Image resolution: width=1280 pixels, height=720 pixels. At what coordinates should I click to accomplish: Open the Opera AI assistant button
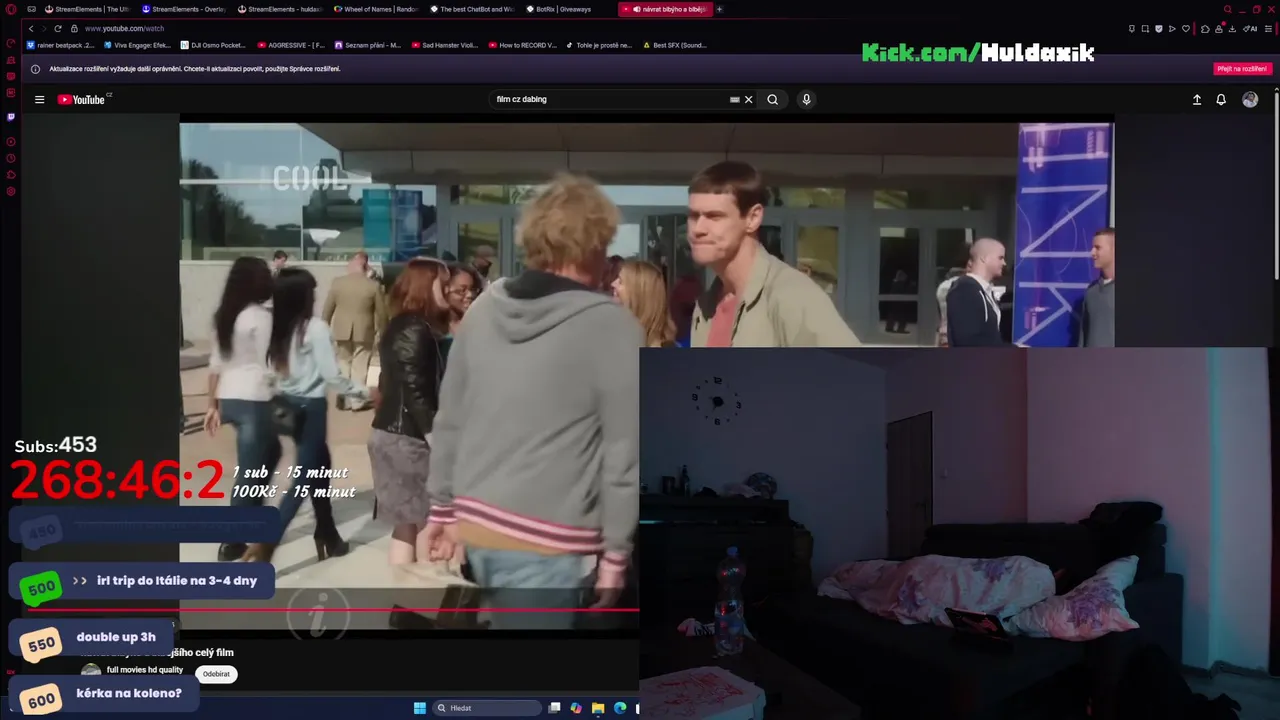click(1250, 28)
